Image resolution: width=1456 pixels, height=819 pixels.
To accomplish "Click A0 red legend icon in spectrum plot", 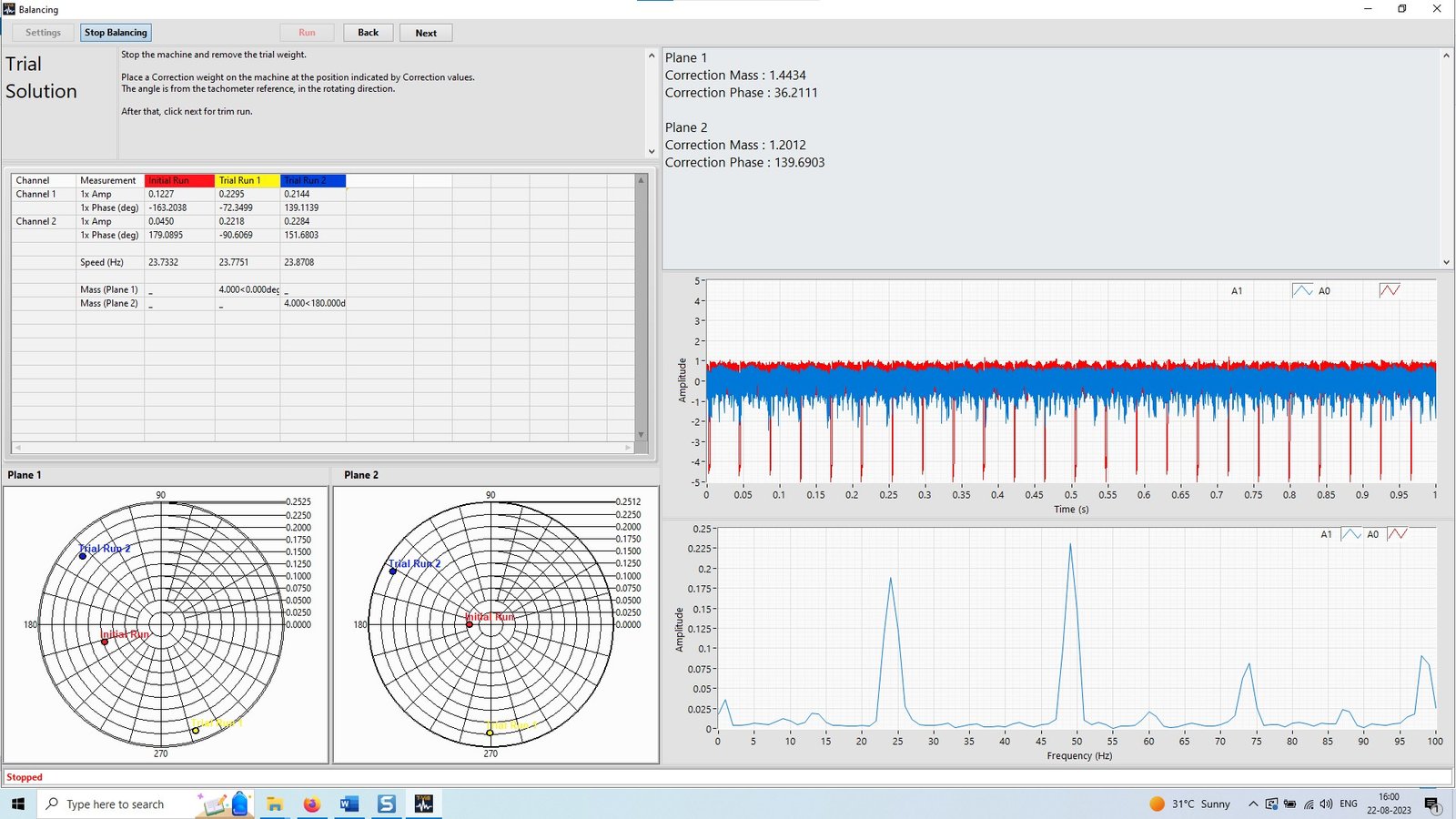I will click(1398, 534).
